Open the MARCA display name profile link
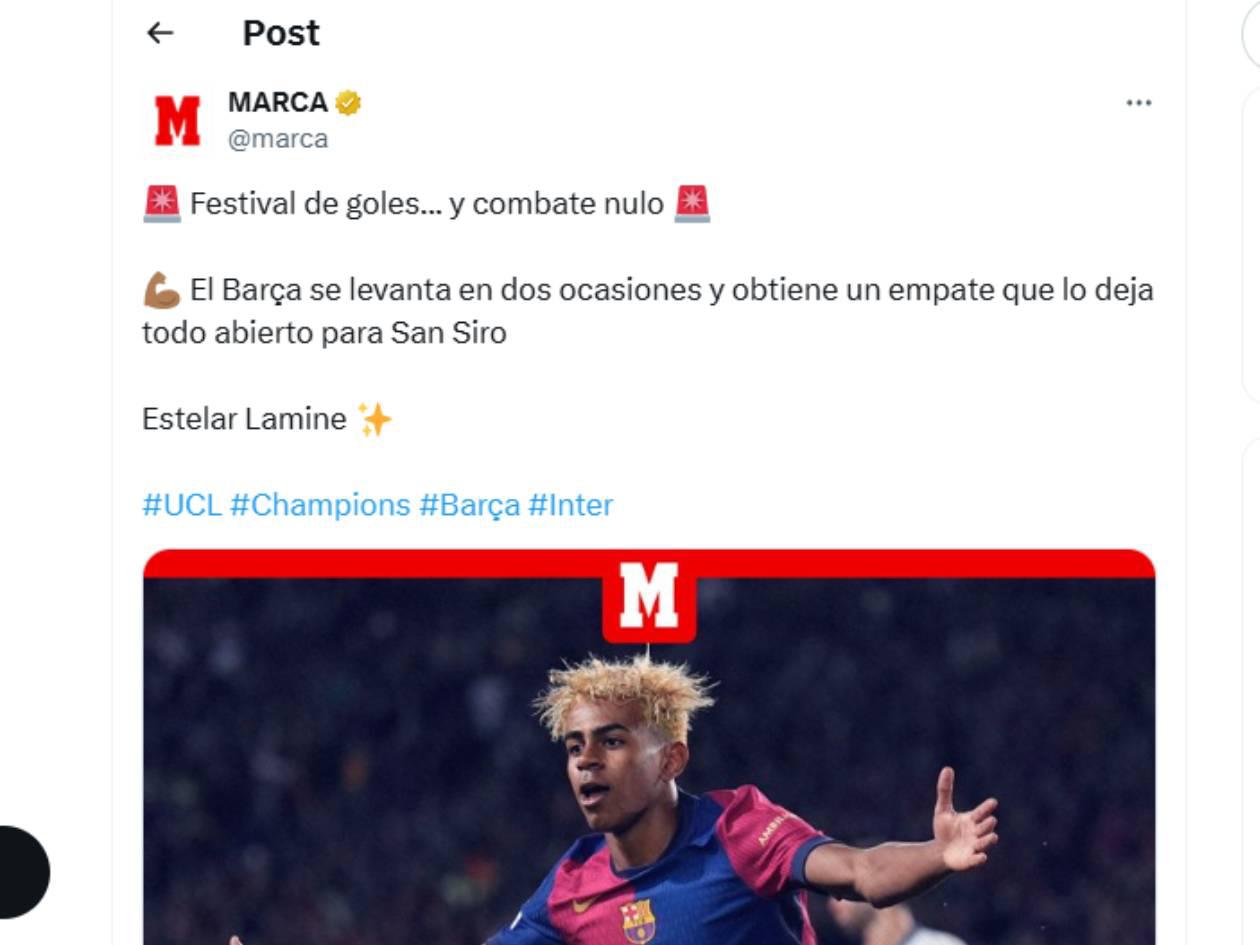Viewport: 1260px width, 945px height. coord(278,102)
